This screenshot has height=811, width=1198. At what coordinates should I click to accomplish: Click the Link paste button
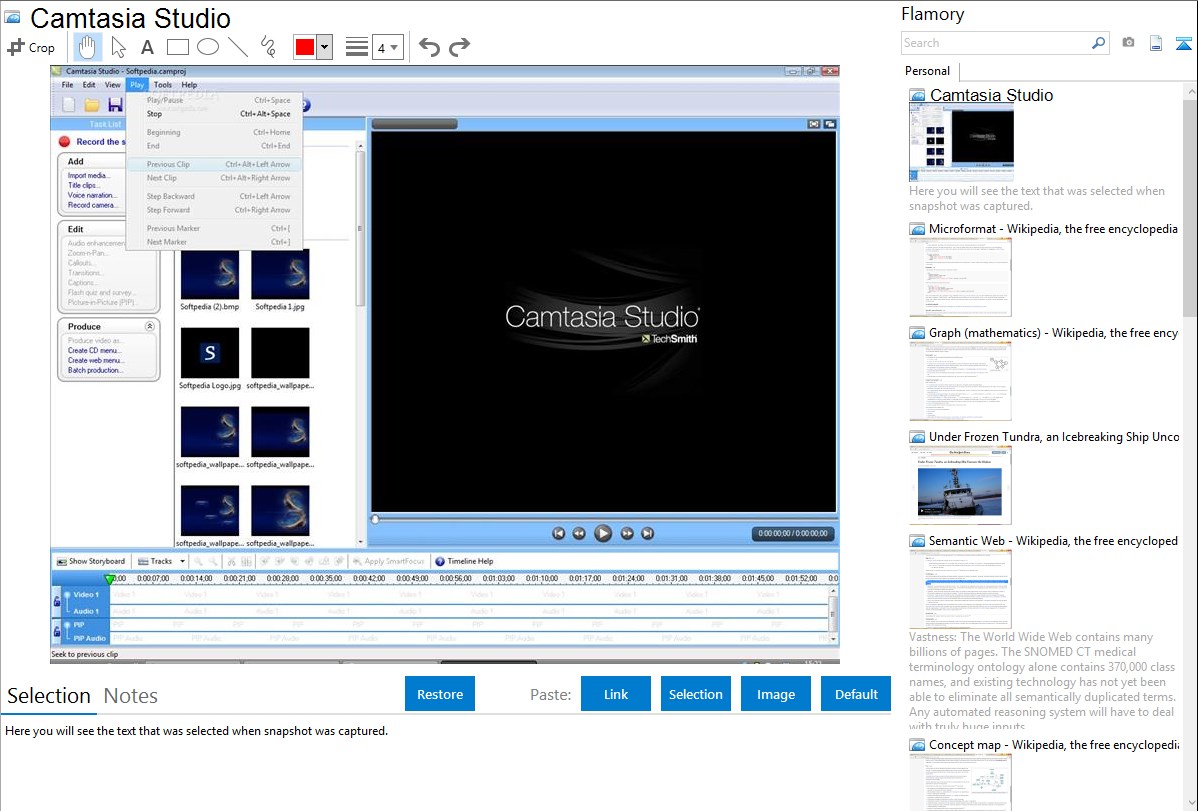click(616, 694)
